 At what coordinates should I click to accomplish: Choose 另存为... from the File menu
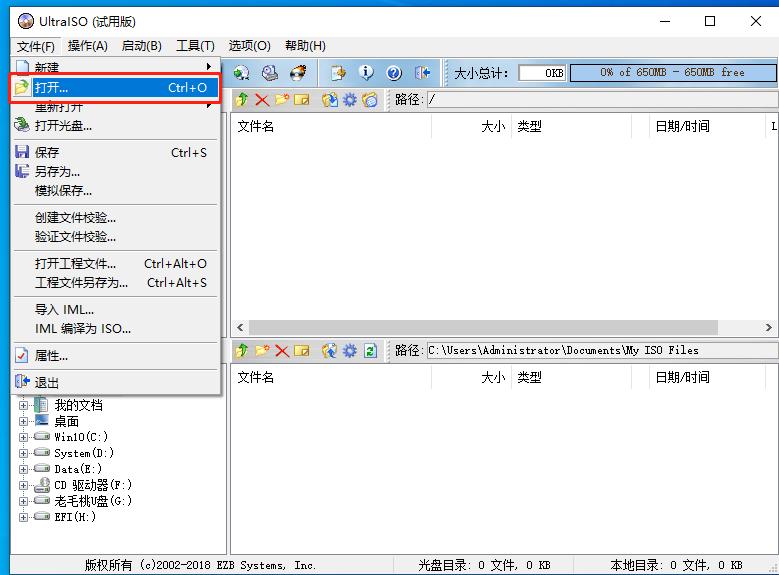(115, 172)
